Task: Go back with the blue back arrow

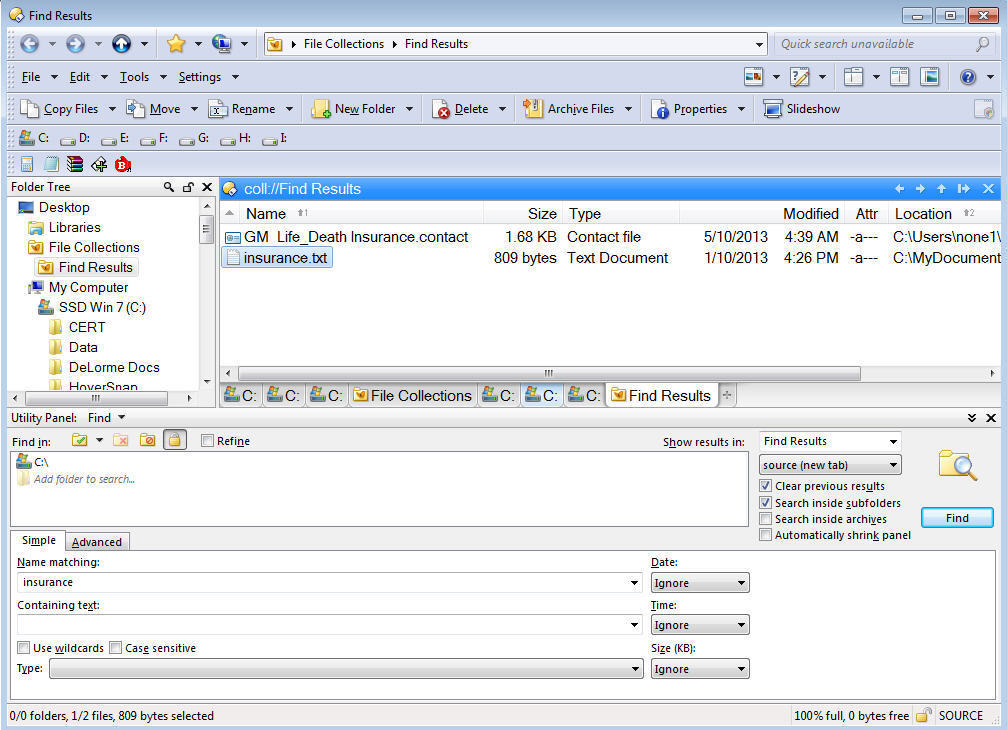Action: 30,44
